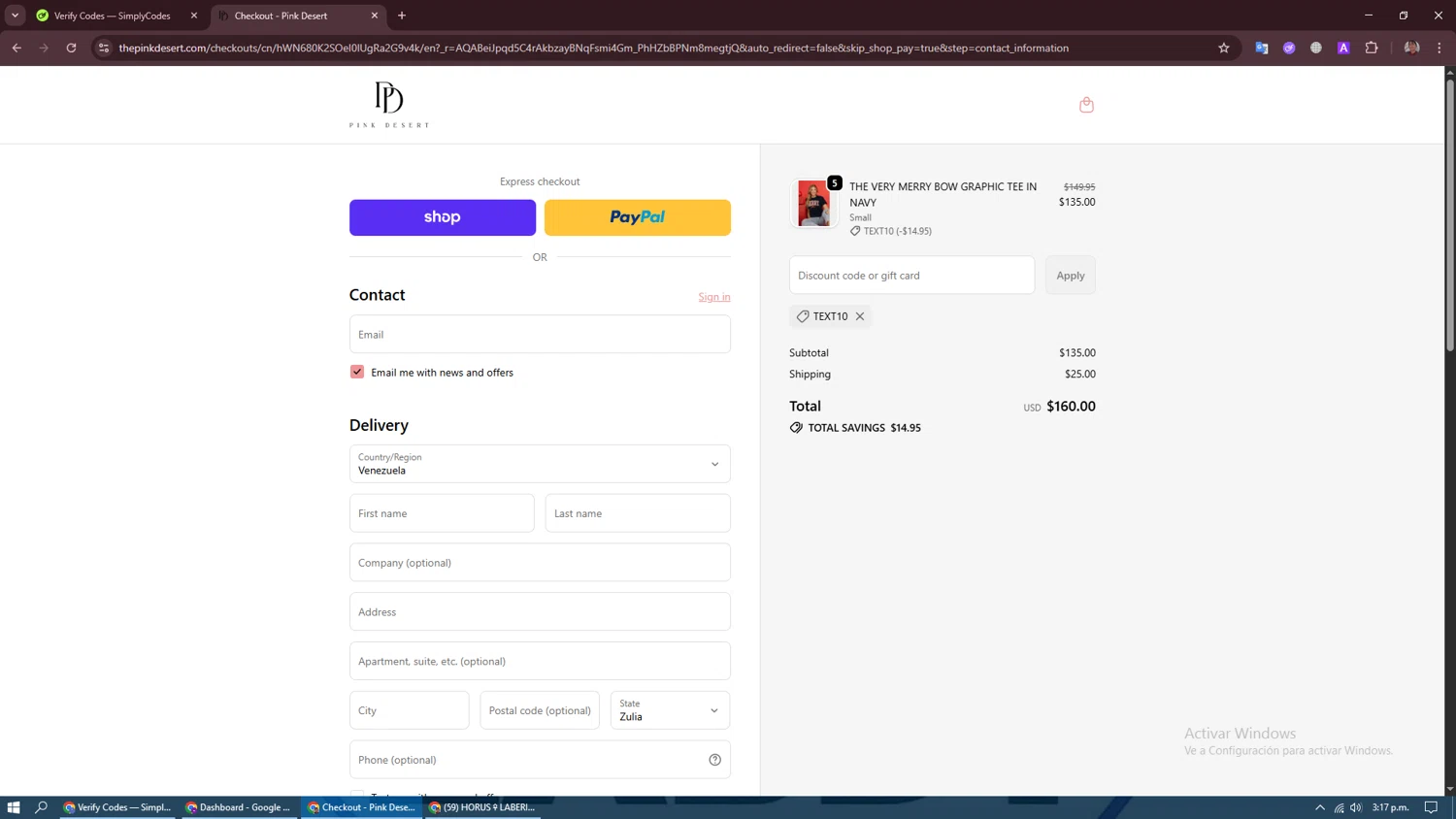Open the shopping bag cart icon
The height and width of the screenshot is (819, 1456).
1086,105
